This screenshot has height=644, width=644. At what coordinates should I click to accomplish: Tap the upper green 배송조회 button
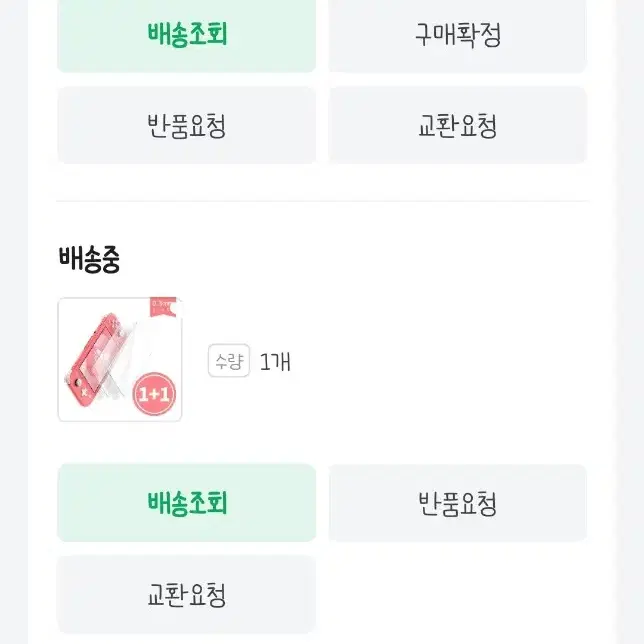186,35
